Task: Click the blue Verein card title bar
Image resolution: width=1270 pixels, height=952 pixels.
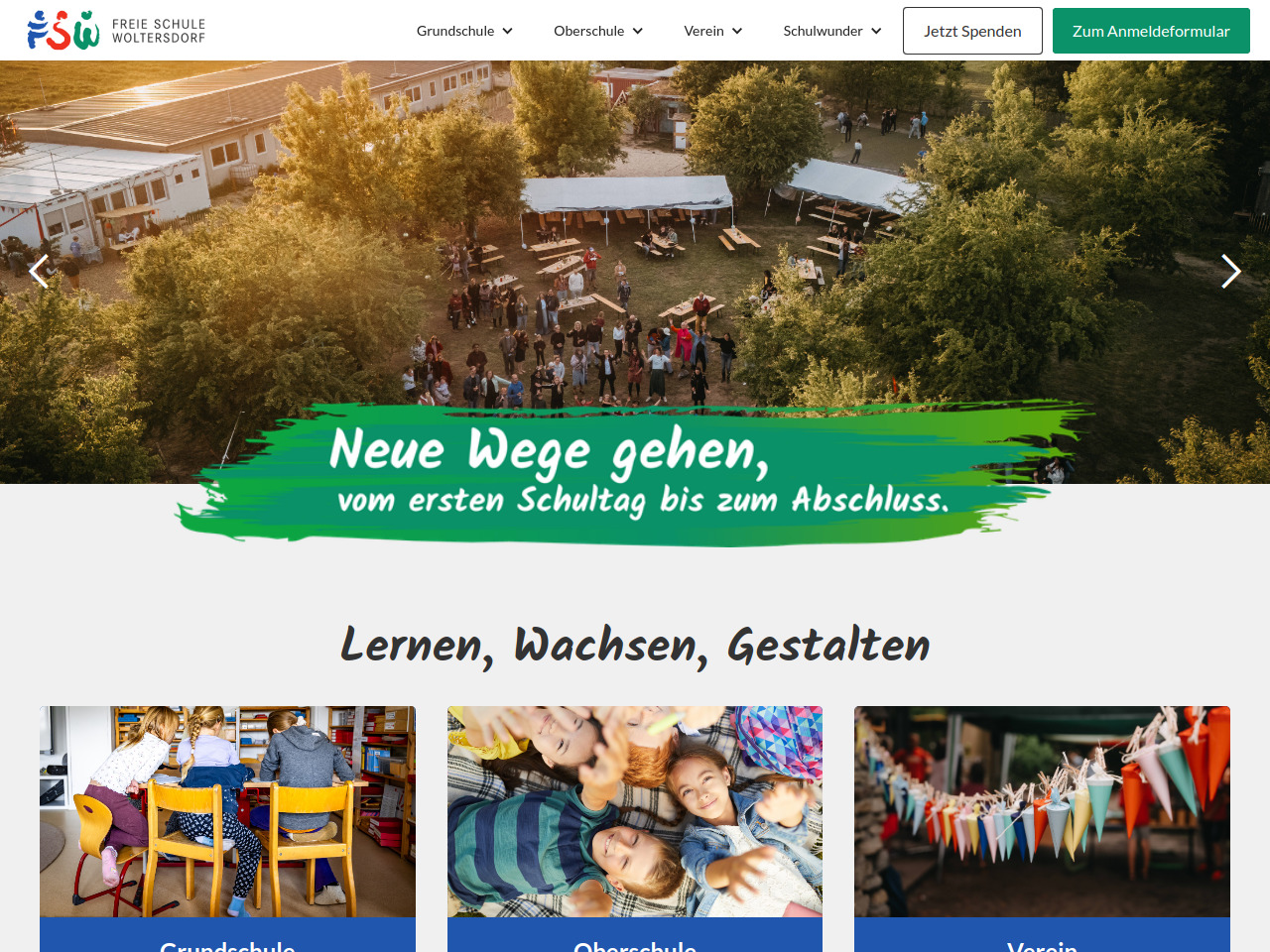Action: pos(1042,935)
